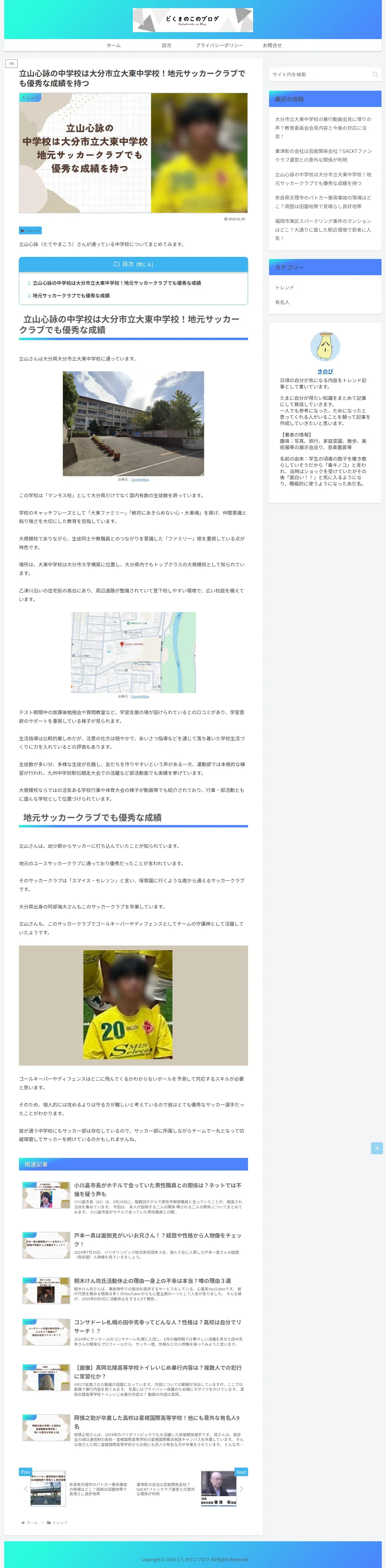The image size is (386, 1568).
Task: Click the breadcrumb トレンド folder link
Action: pyautogui.click(x=58, y=1522)
